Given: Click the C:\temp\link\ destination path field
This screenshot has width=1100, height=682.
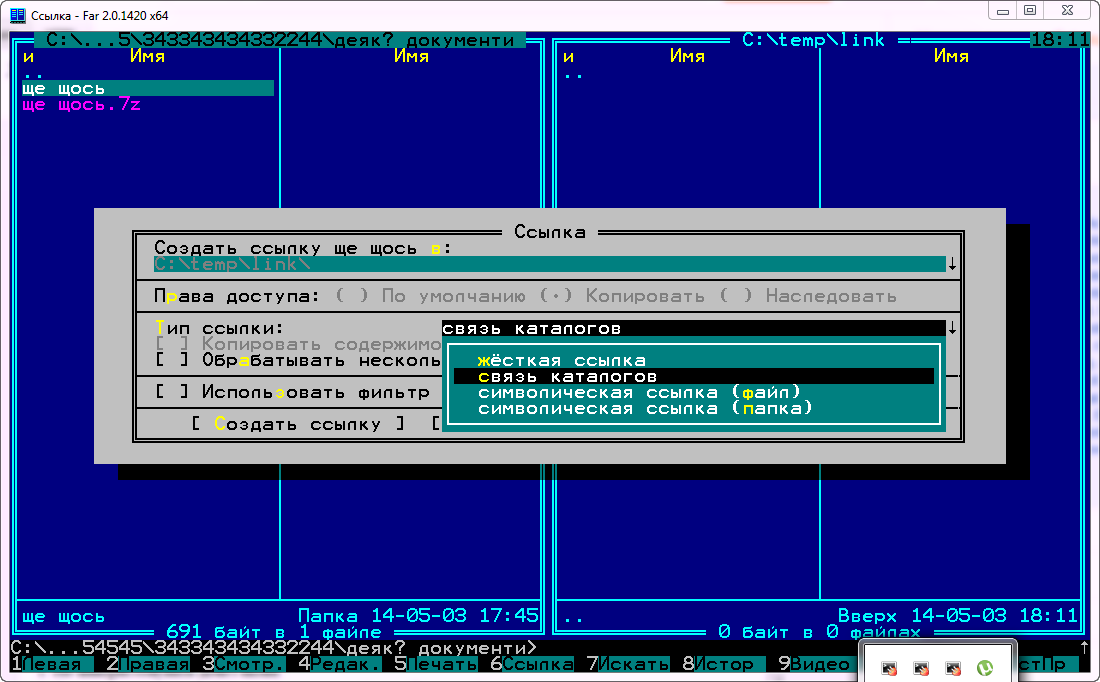Looking at the screenshot, I should [548, 264].
